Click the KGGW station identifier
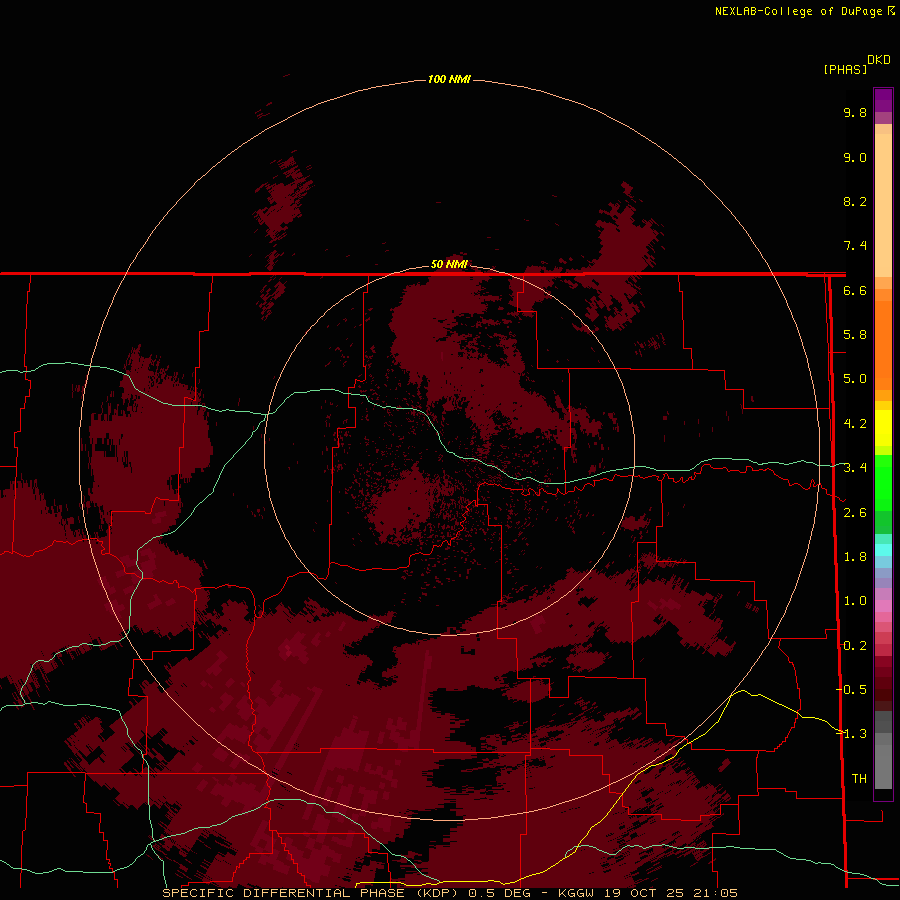Image resolution: width=900 pixels, height=900 pixels. (576, 893)
